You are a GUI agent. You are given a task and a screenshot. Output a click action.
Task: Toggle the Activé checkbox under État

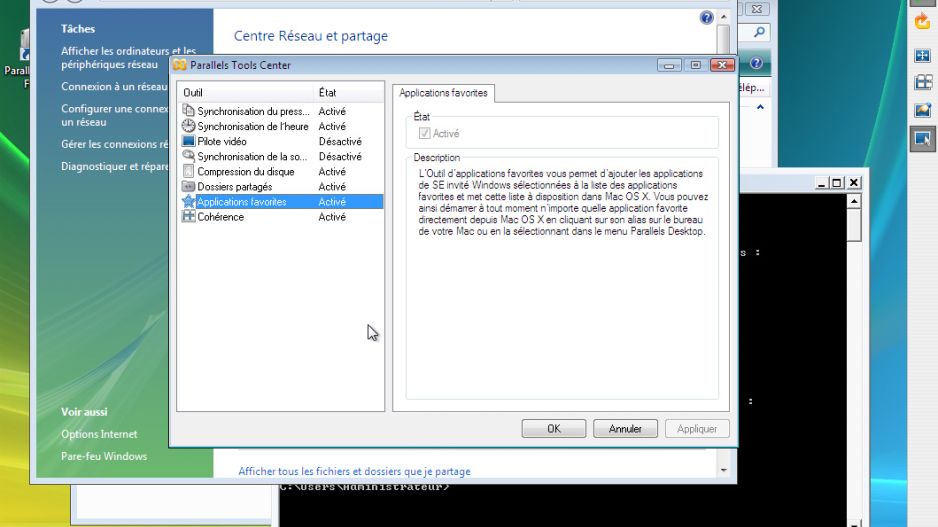click(x=424, y=133)
